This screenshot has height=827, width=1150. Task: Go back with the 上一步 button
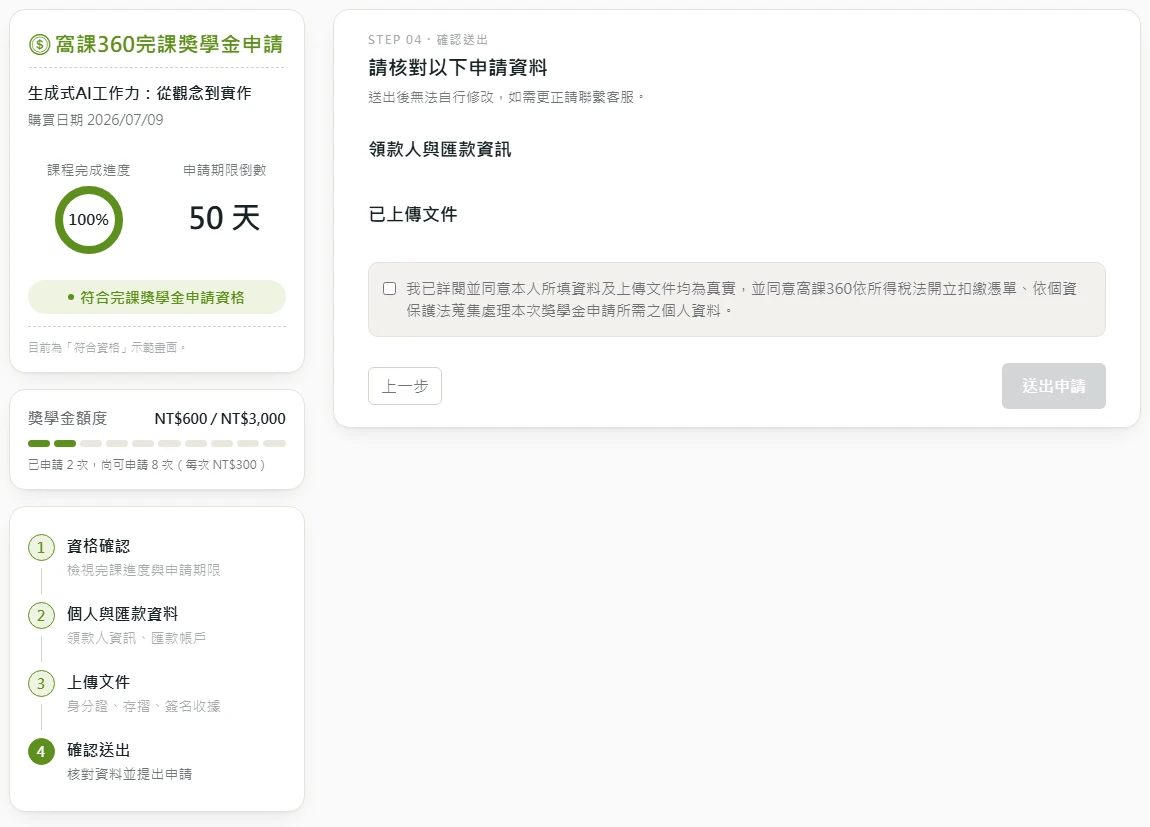(405, 386)
